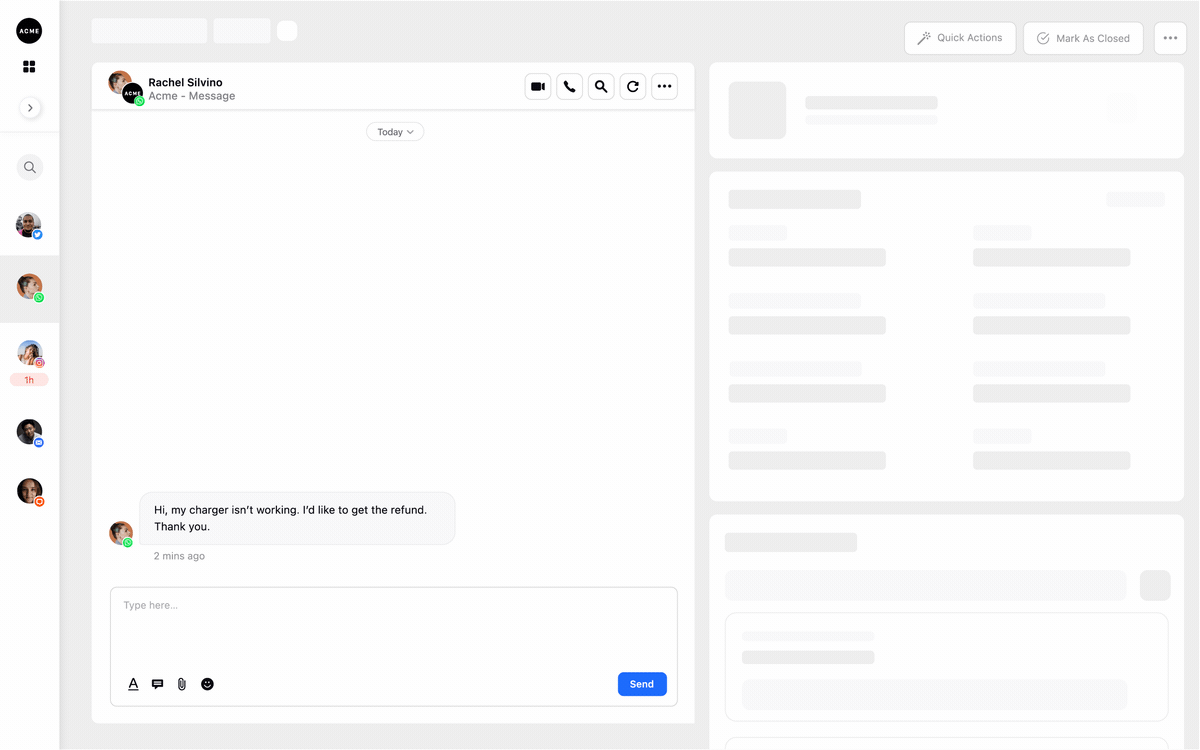
Task: Open the chat header more options menu
Action: click(x=664, y=87)
